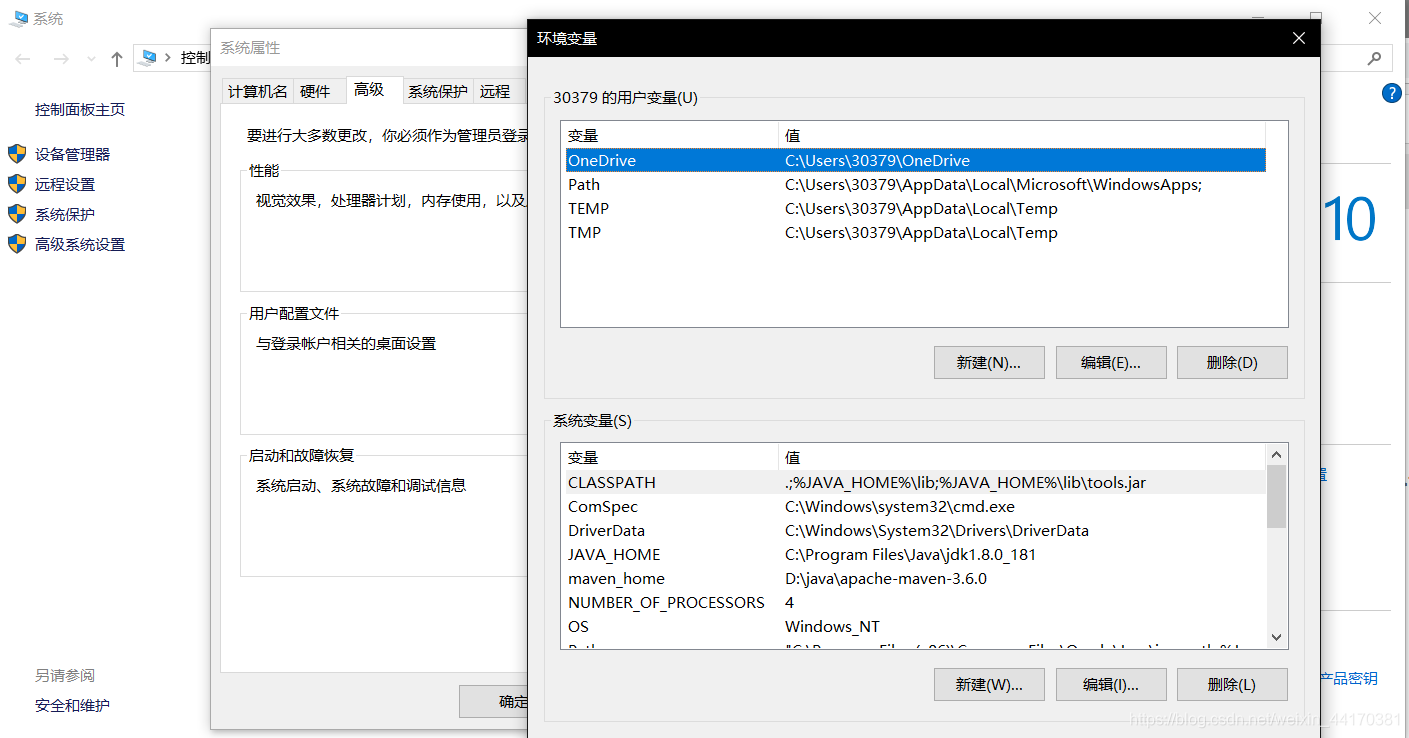Click 编辑(E) for user variables
1409x738 pixels.
pyautogui.click(x=1111, y=362)
